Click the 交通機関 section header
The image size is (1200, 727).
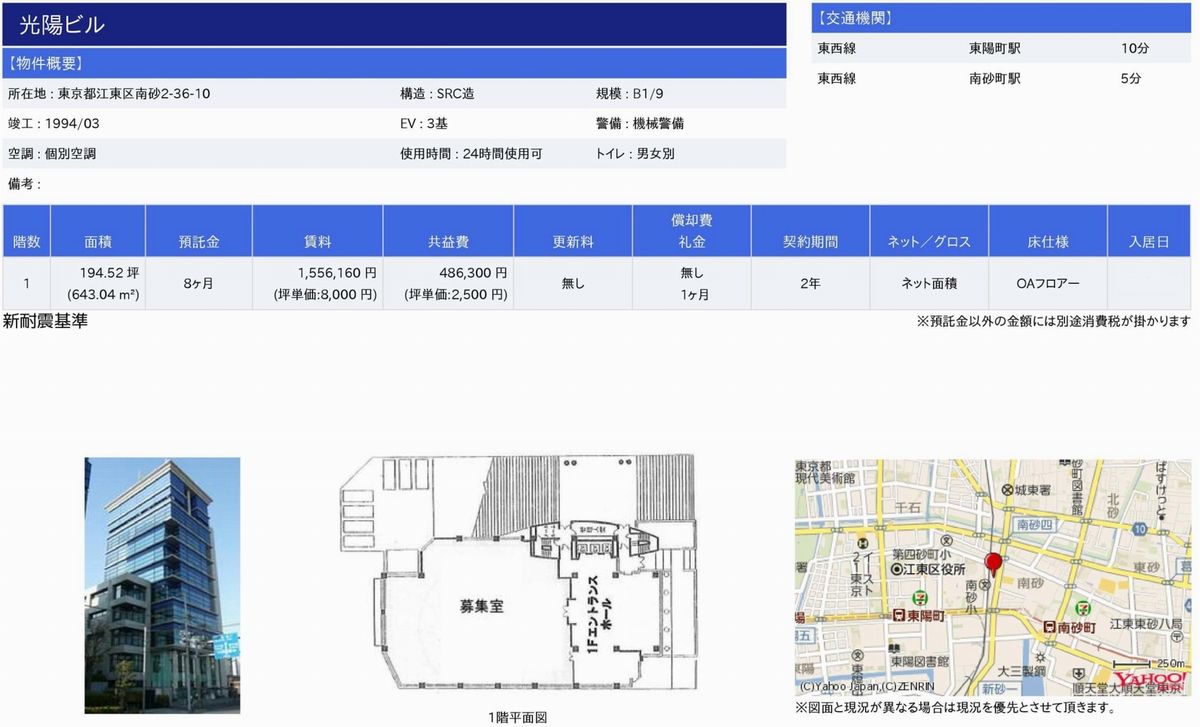pos(1005,18)
